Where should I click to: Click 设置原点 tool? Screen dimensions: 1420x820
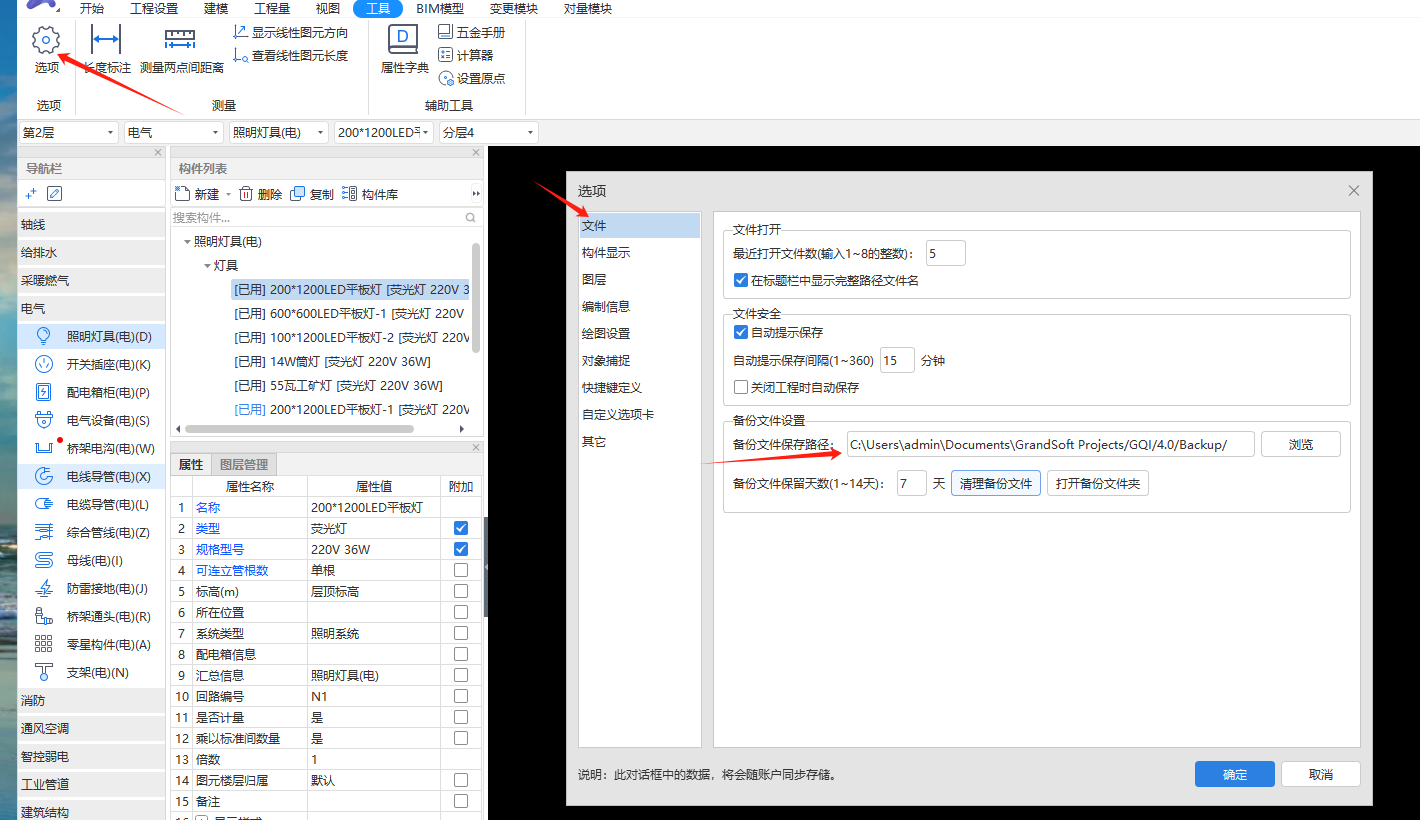[x=472, y=78]
